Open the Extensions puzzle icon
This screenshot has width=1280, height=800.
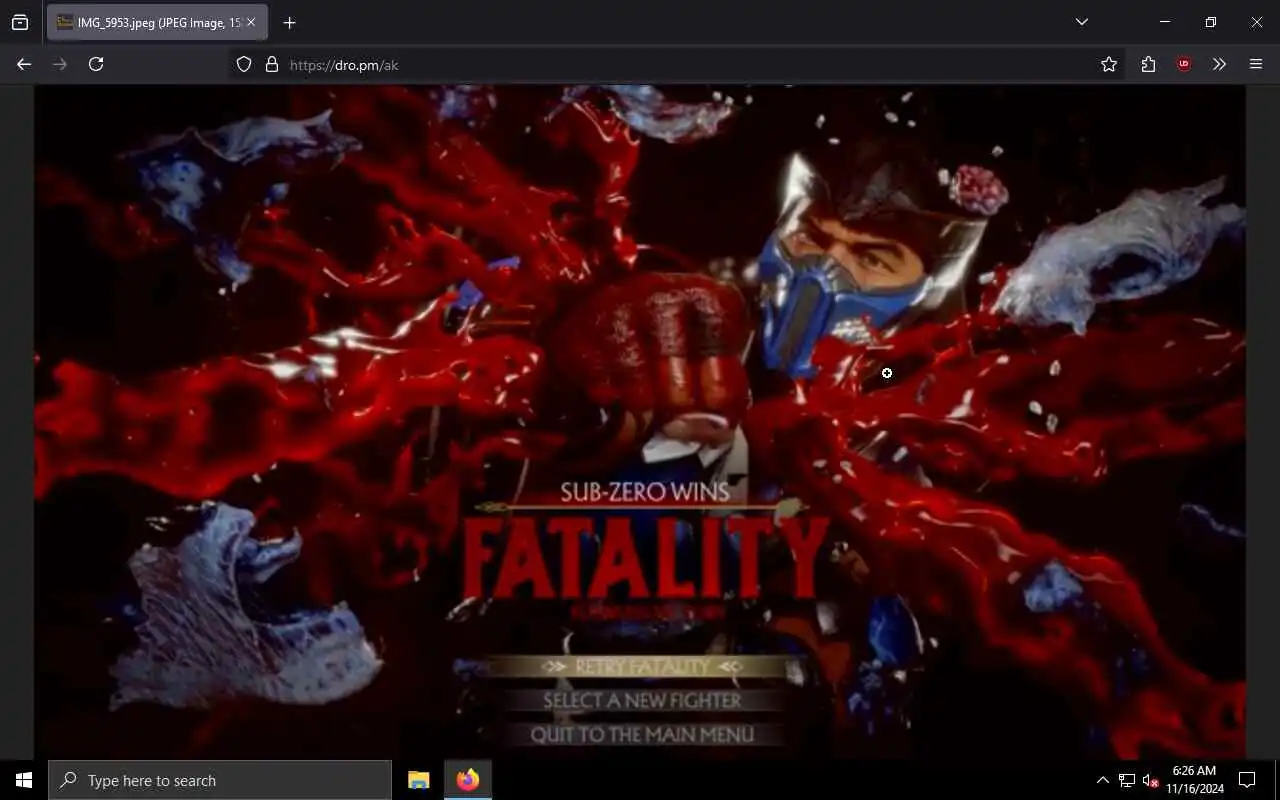(x=1148, y=64)
